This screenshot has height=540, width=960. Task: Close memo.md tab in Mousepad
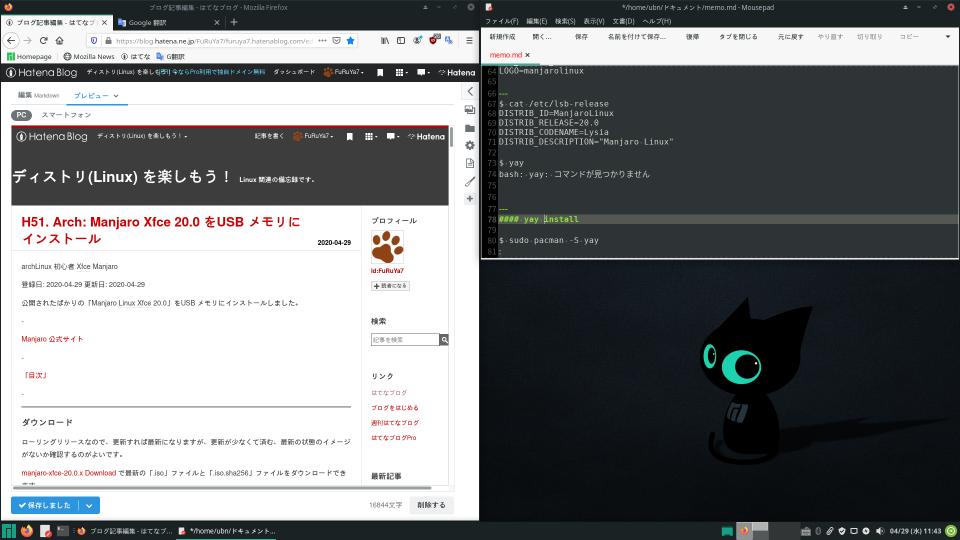528,55
